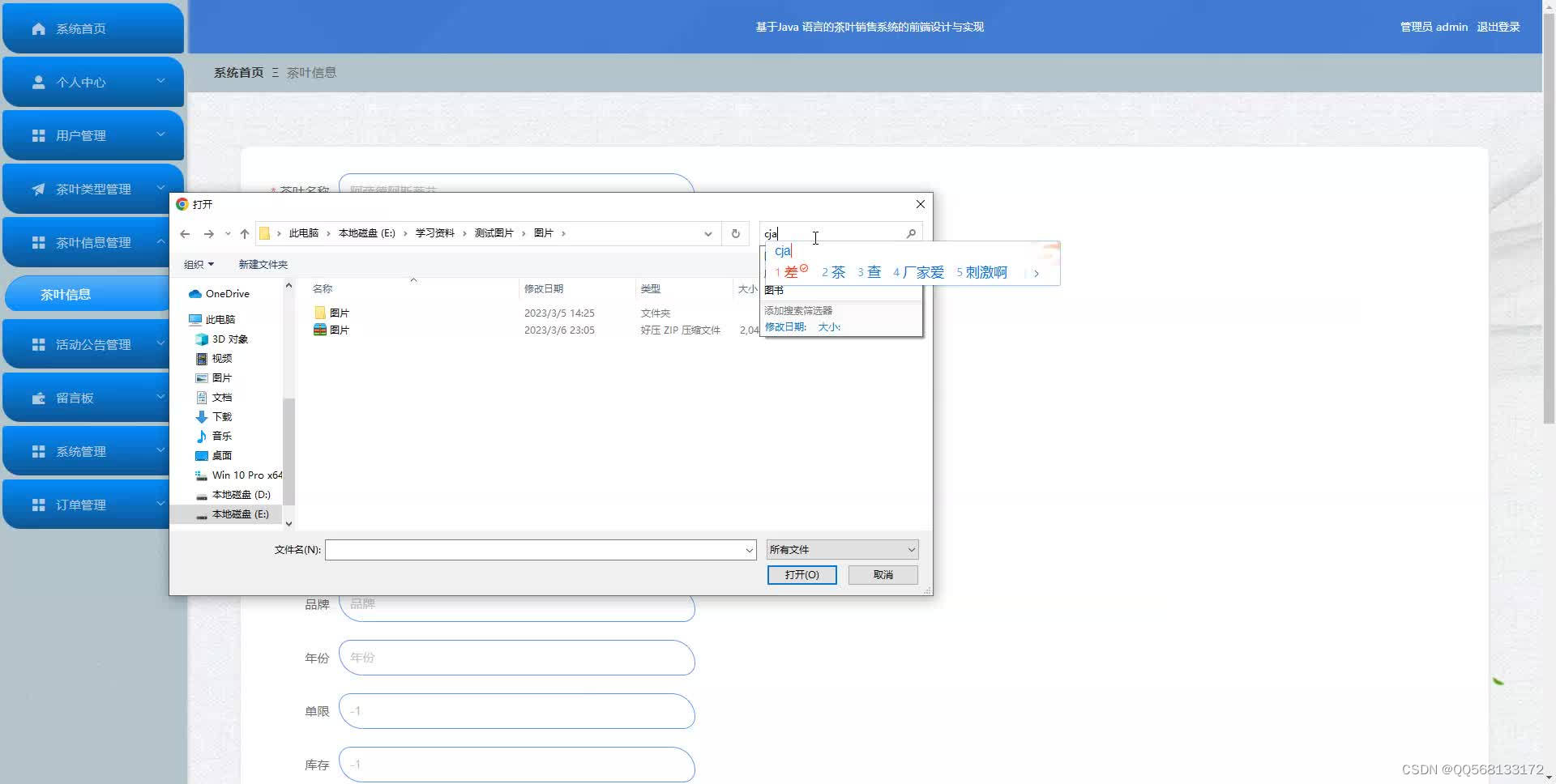The image size is (1556, 784).
Task: Open OneDrive in navigation pane
Action: pyautogui.click(x=219, y=293)
